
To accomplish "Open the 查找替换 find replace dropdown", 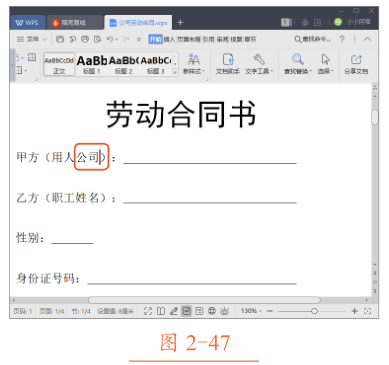I will [x=298, y=64].
